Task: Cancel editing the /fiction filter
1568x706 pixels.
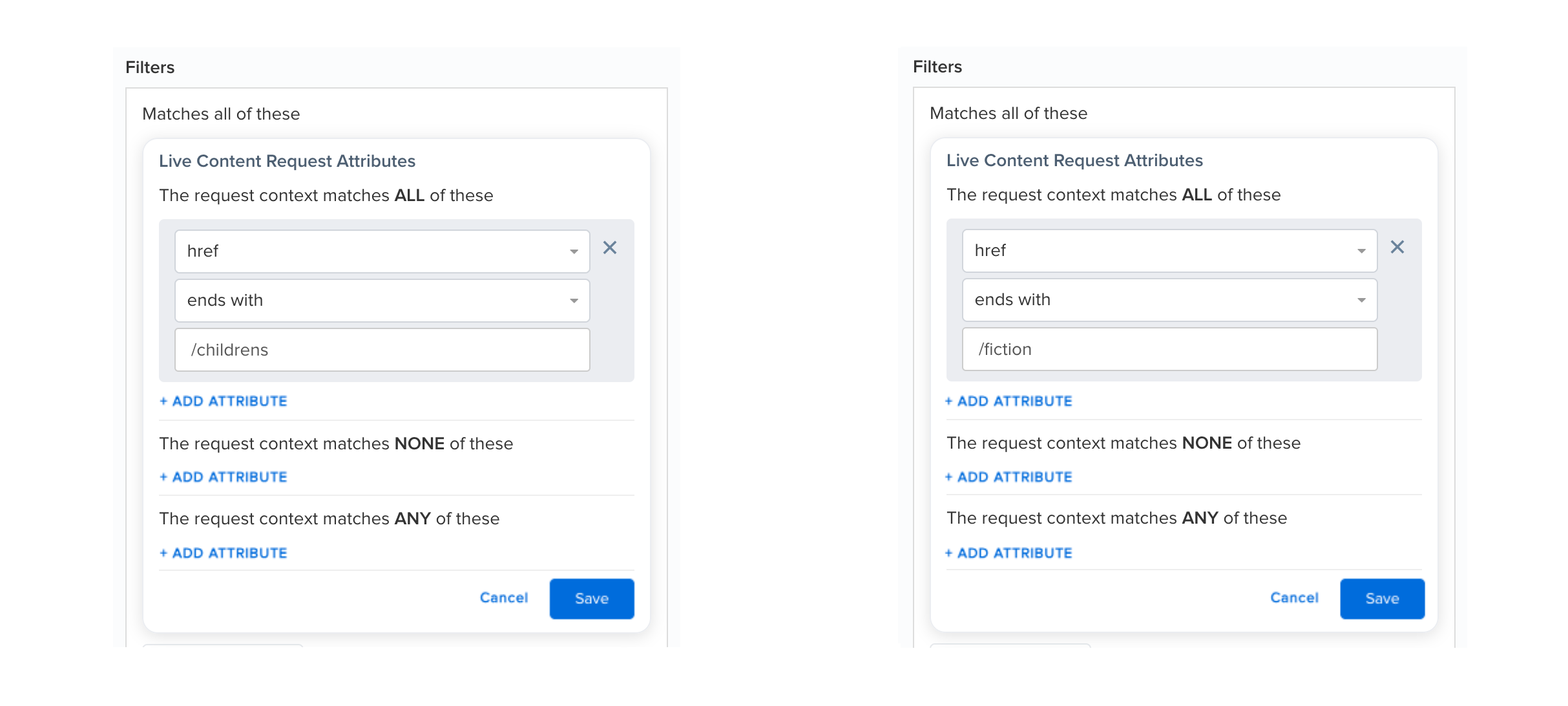Action: [1295, 598]
